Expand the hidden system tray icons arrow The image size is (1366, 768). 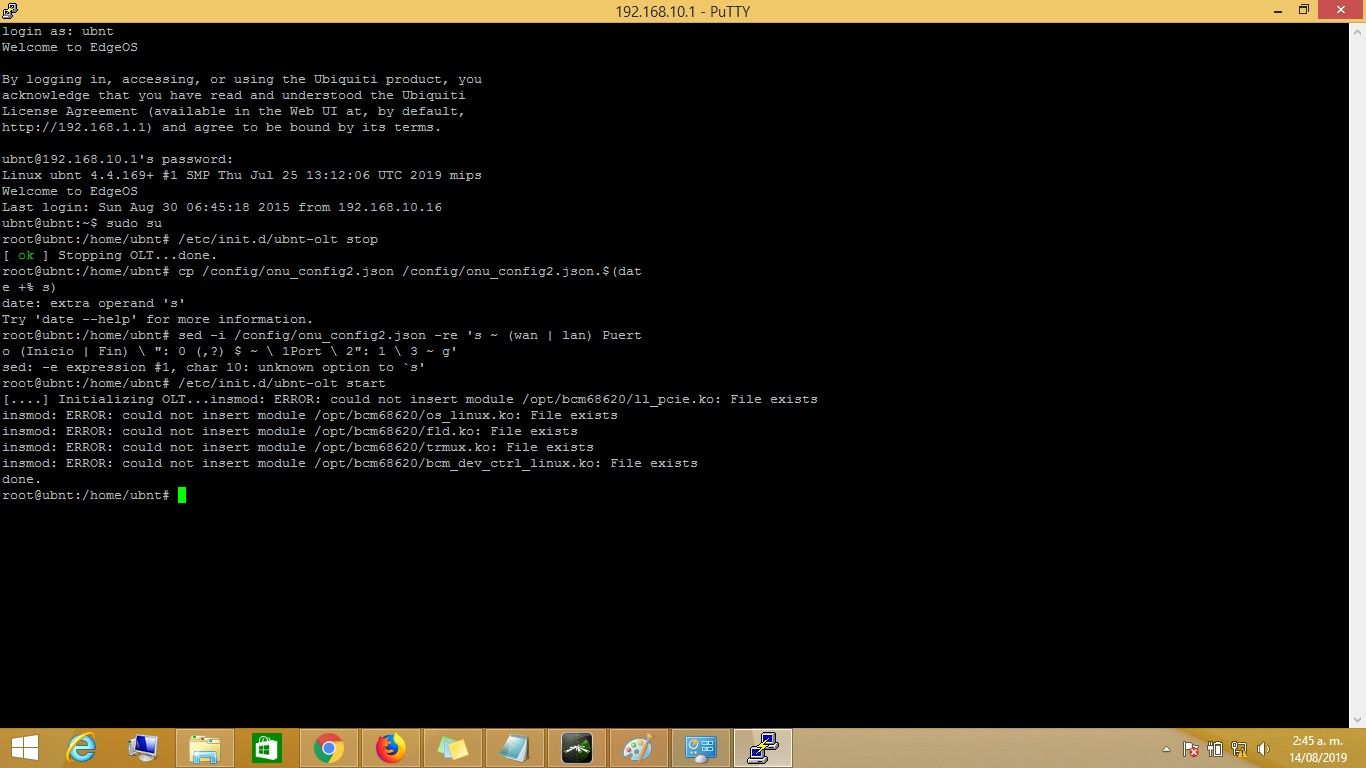[x=1166, y=749]
